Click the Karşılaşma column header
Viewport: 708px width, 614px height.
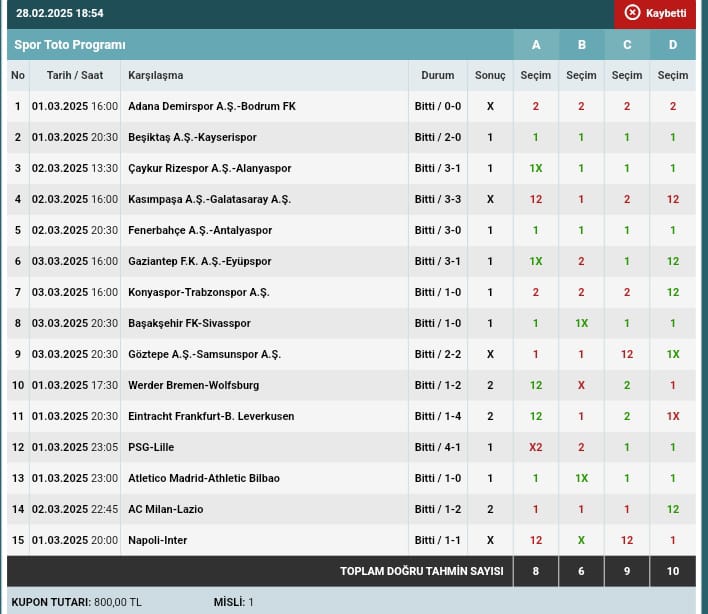(x=156, y=75)
